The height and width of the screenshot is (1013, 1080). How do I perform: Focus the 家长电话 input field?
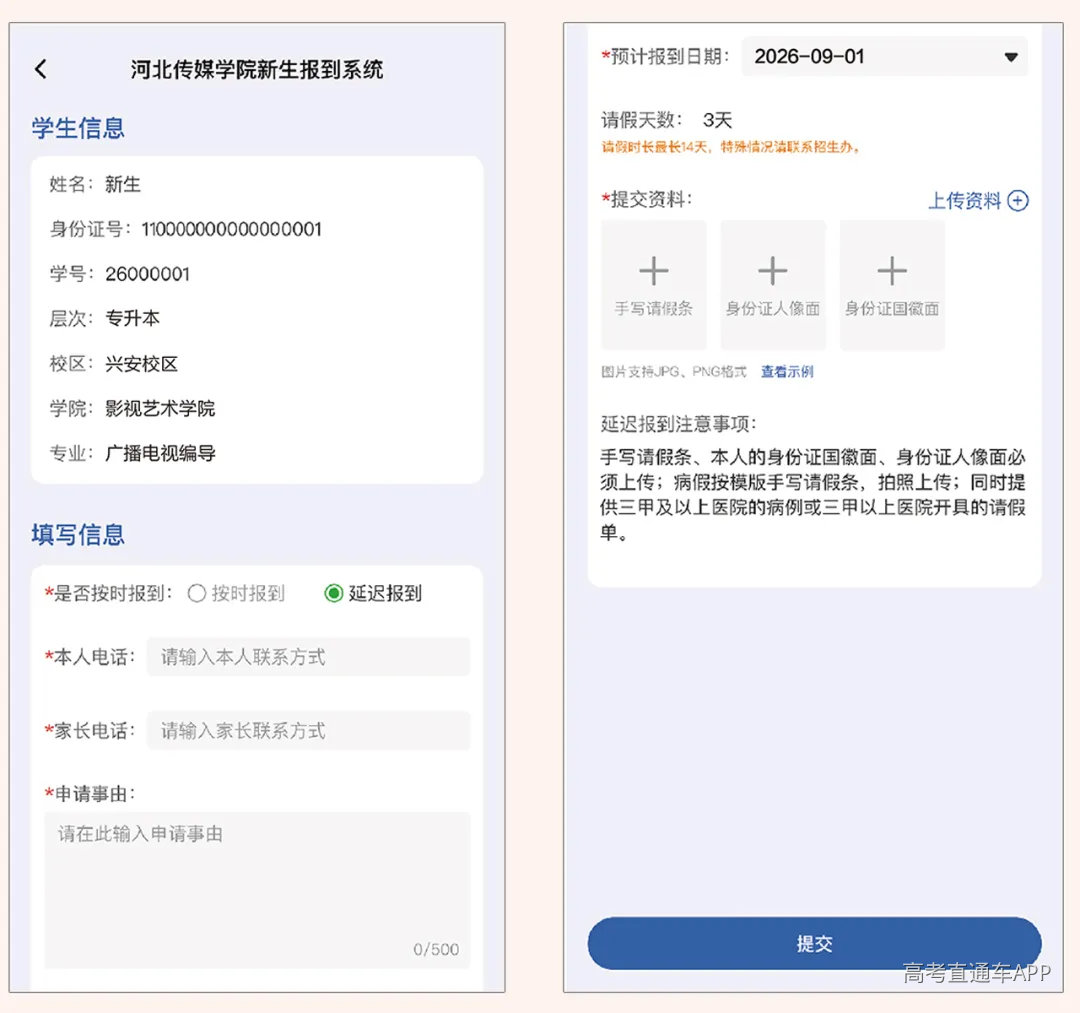pyautogui.click(x=308, y=731)
